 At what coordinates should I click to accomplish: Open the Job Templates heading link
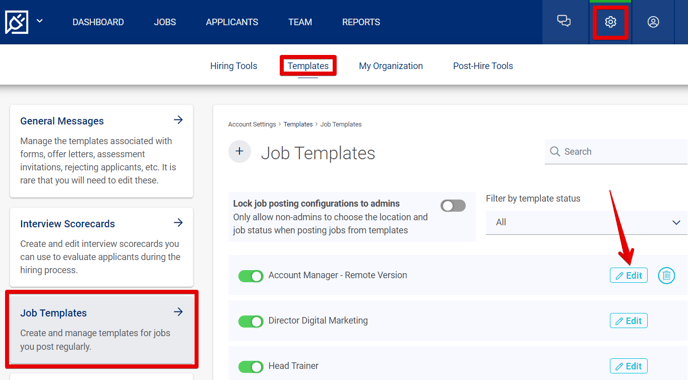(54, 313)
